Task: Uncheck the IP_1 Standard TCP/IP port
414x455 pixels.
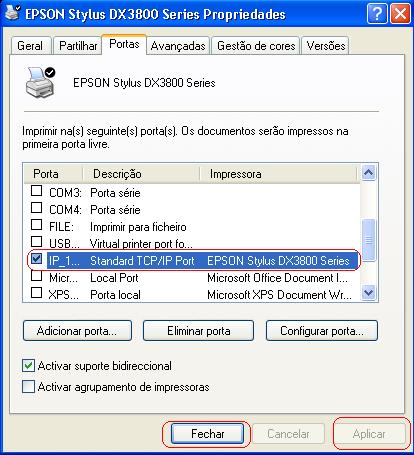Action: 36,259
